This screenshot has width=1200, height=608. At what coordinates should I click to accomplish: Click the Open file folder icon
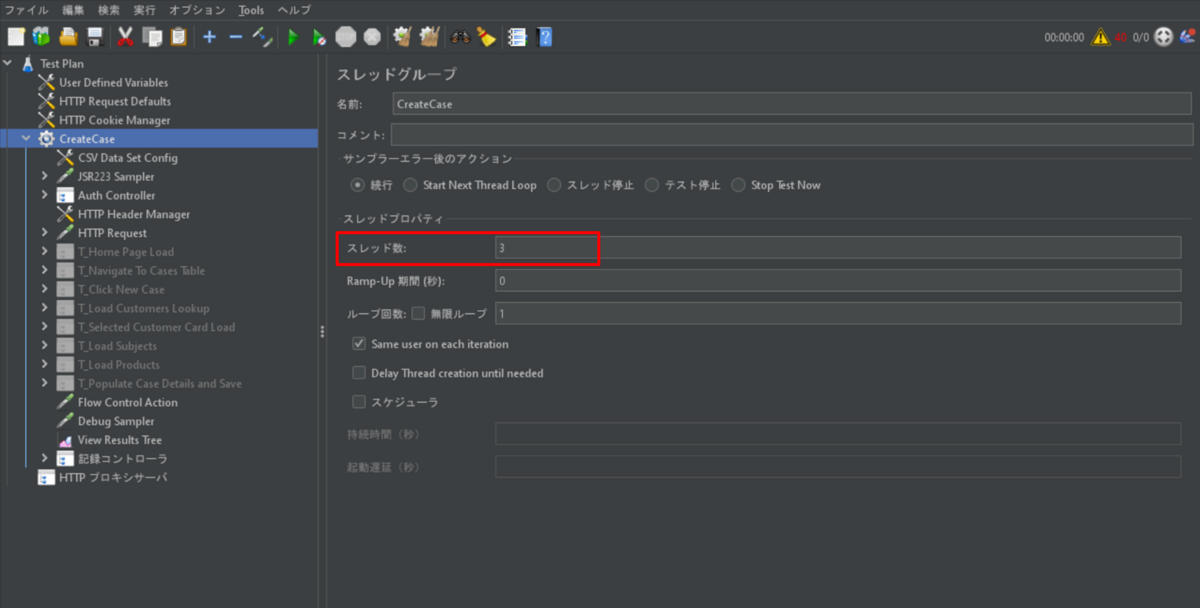point(68,37)
